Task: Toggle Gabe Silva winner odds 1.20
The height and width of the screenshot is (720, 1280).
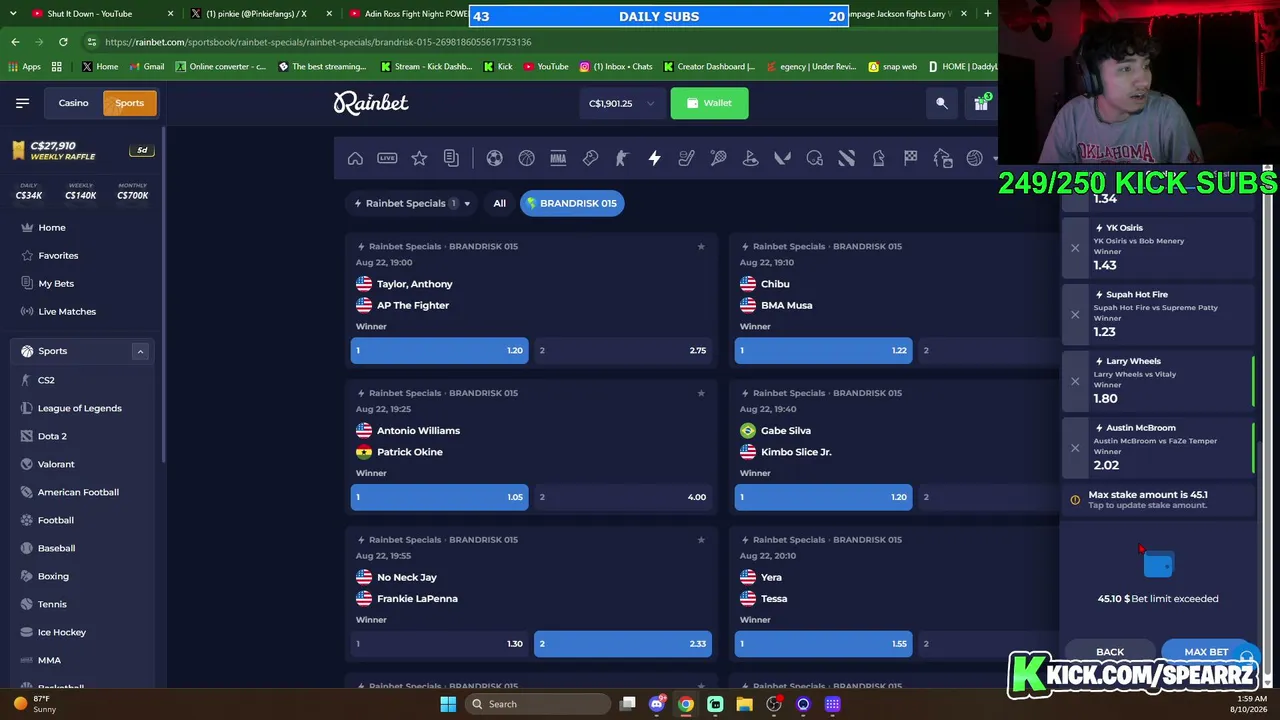Action: click(x=823, y=497)
